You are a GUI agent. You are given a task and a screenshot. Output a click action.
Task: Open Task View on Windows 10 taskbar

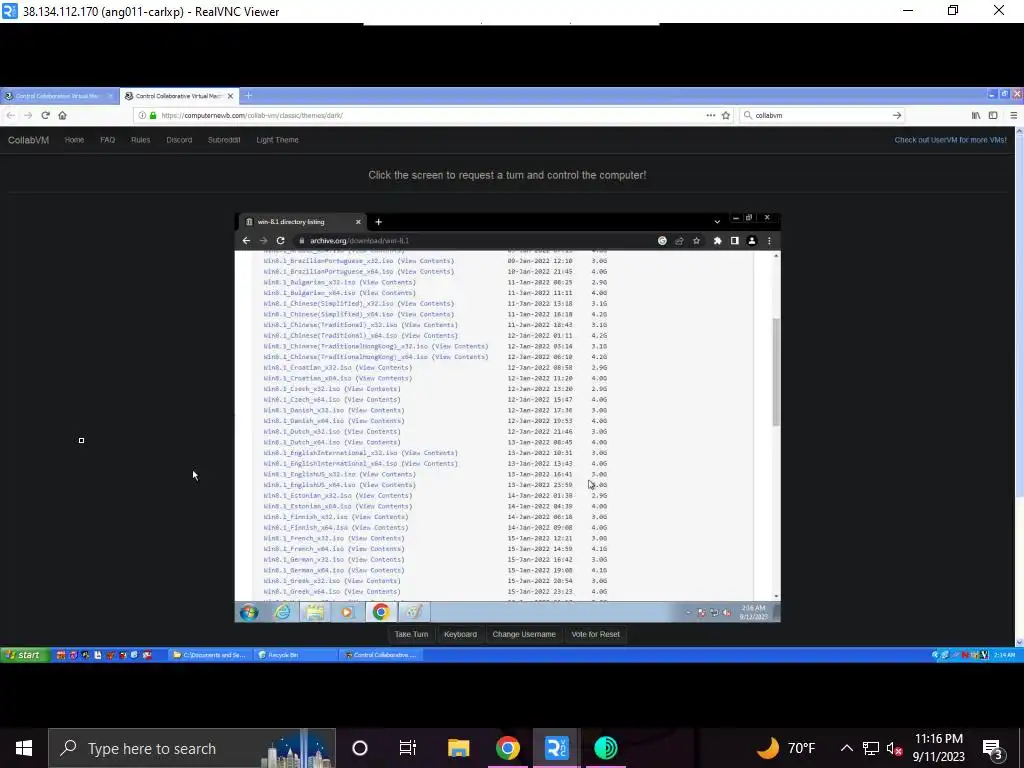408,748
